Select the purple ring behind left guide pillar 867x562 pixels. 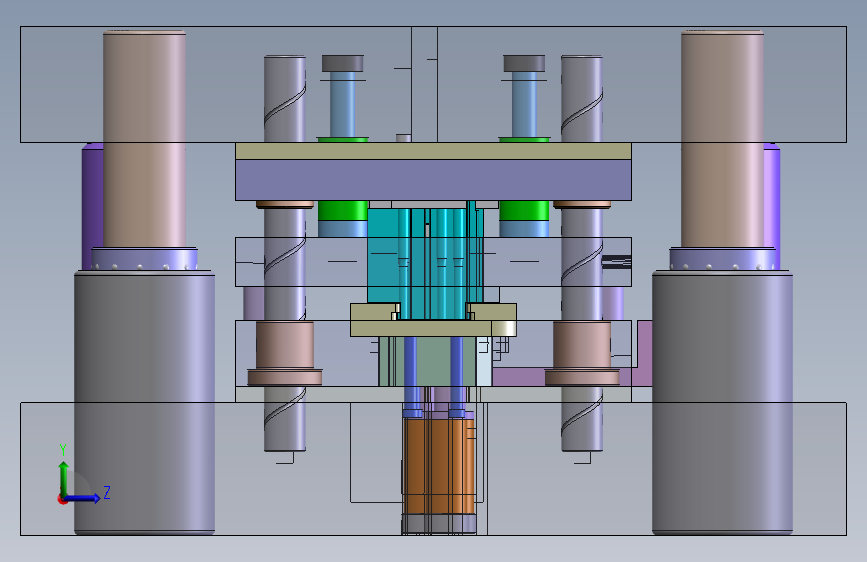click(92, 207)
